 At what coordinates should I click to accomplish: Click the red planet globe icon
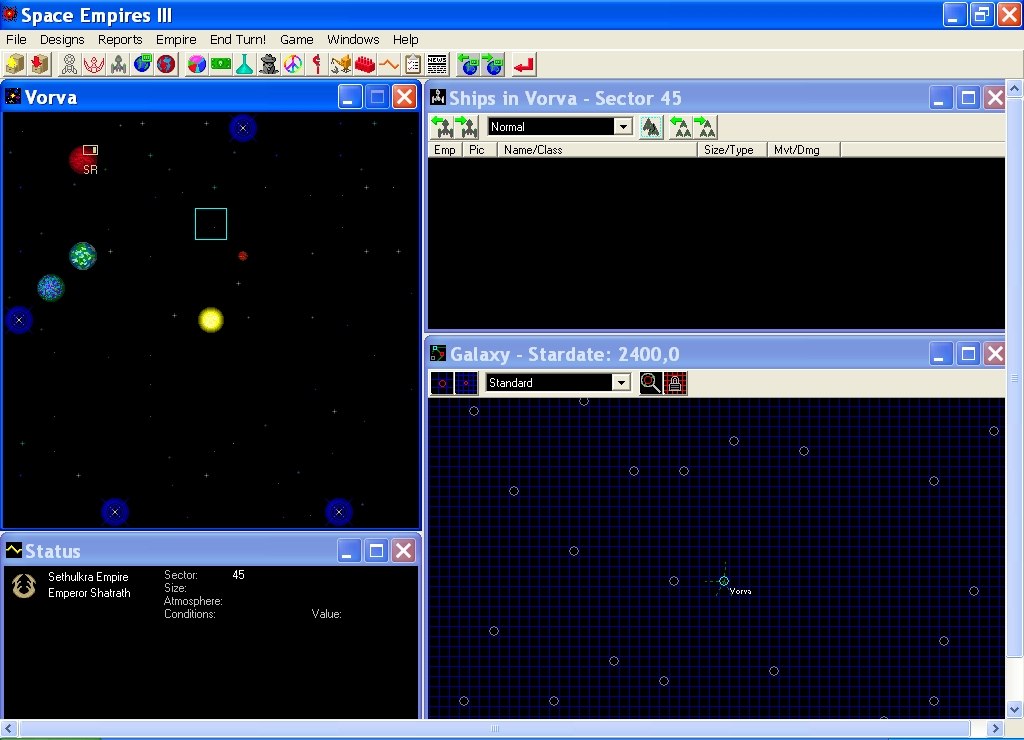click(x=167, y=65)
